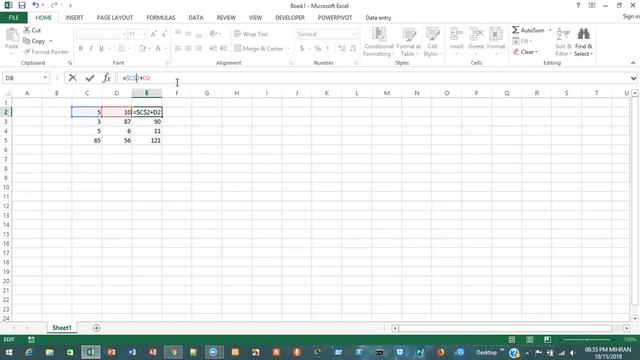Click Format cells icon in Cells group
The height and width of the screenshot is (360, 640).
point(496,35)
